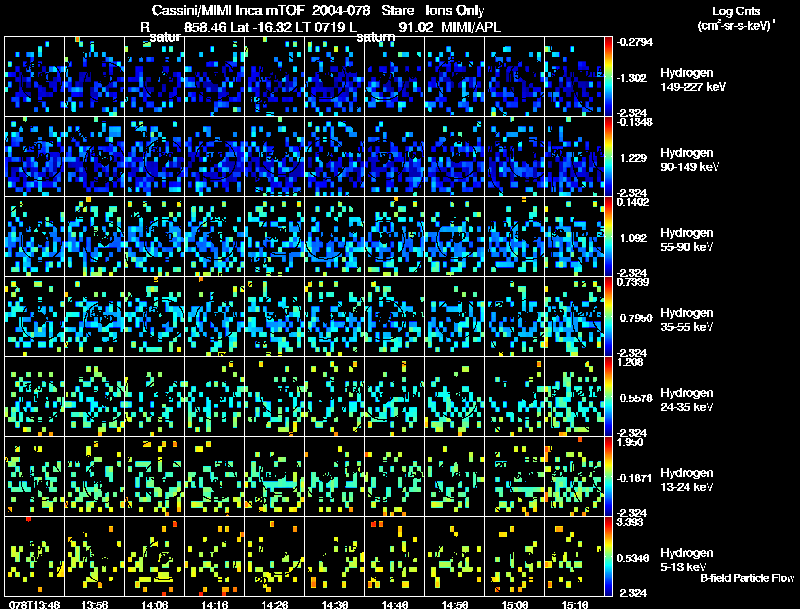Click the colorbar midpoint value '-1.302'
The width and height of the screenshot is (800, 609).
tap(632, 78)
